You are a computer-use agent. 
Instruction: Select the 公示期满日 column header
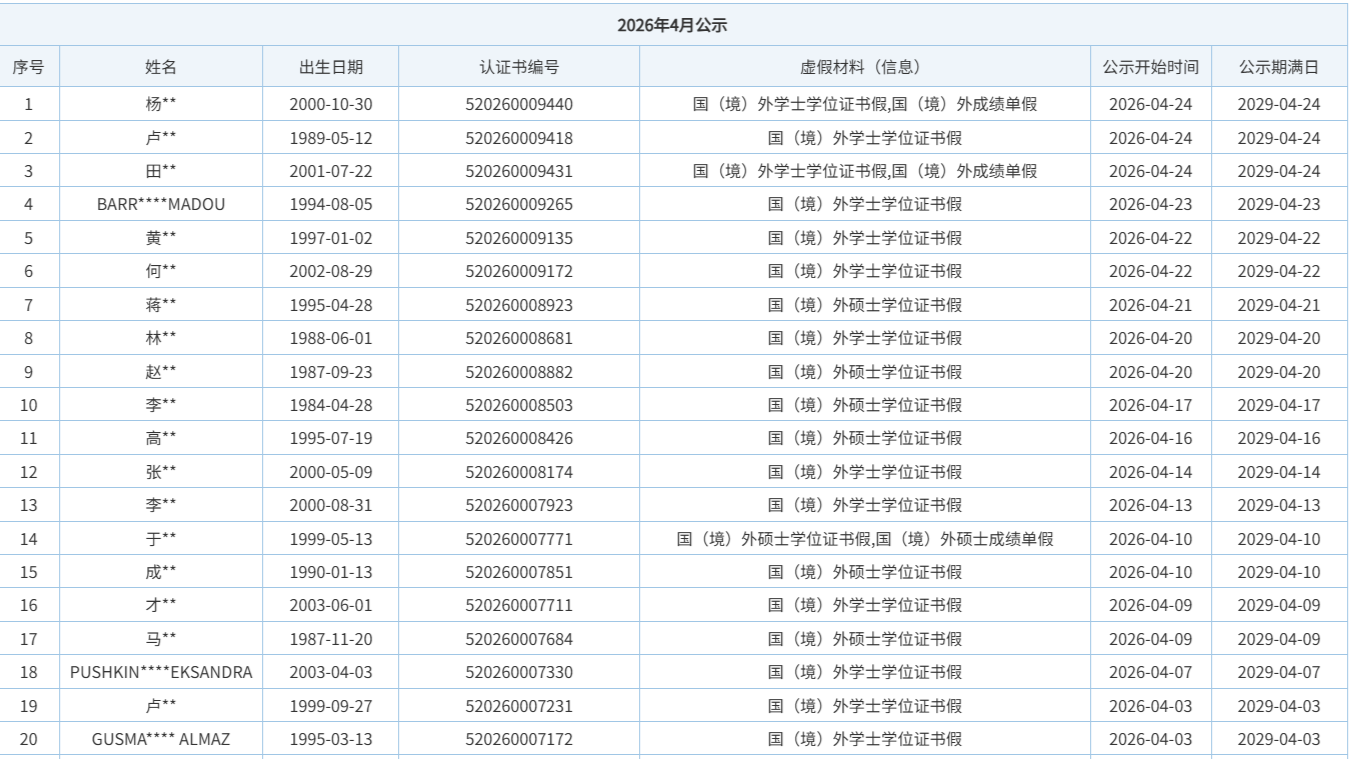click(x=1278, y=68)
